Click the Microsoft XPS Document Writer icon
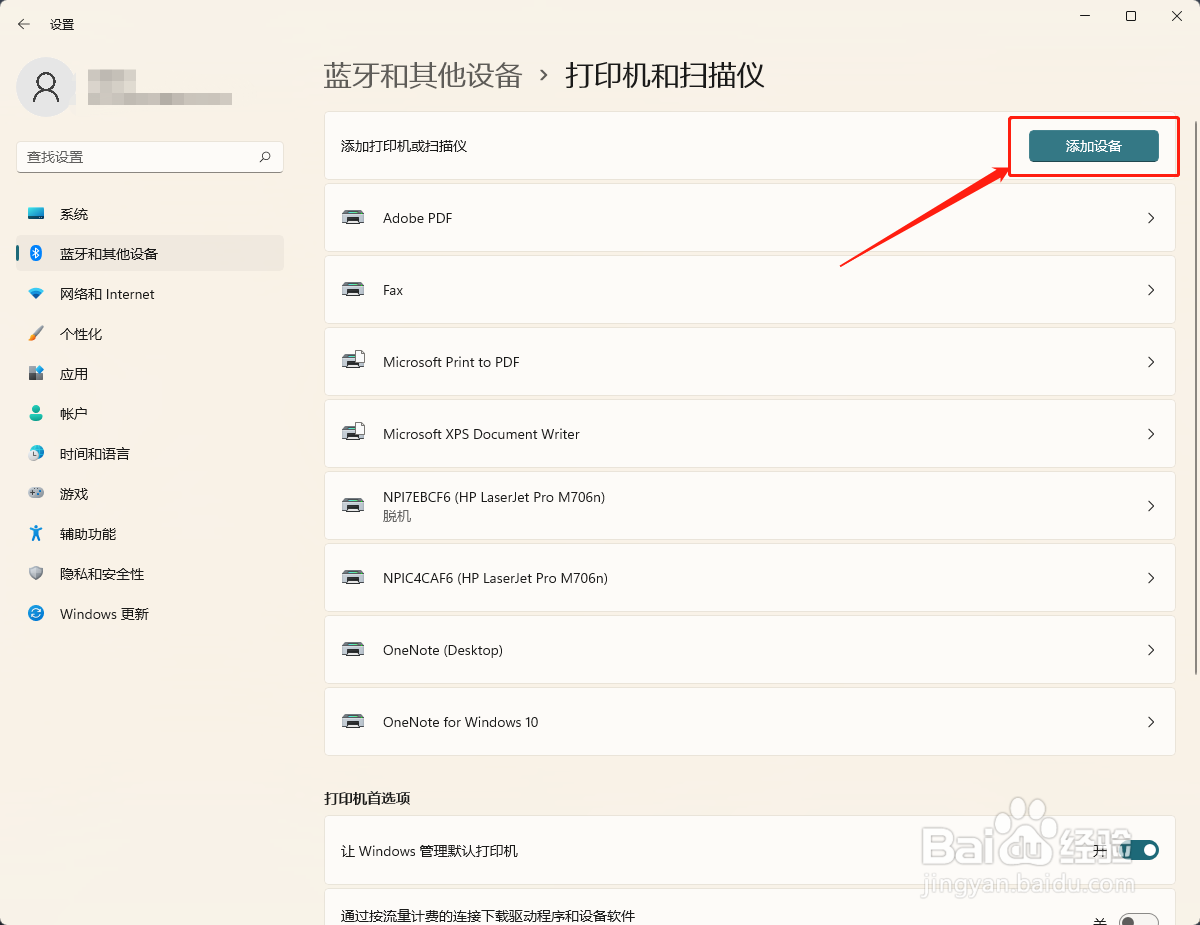The image size is (1200, 925). click(353, 433)
